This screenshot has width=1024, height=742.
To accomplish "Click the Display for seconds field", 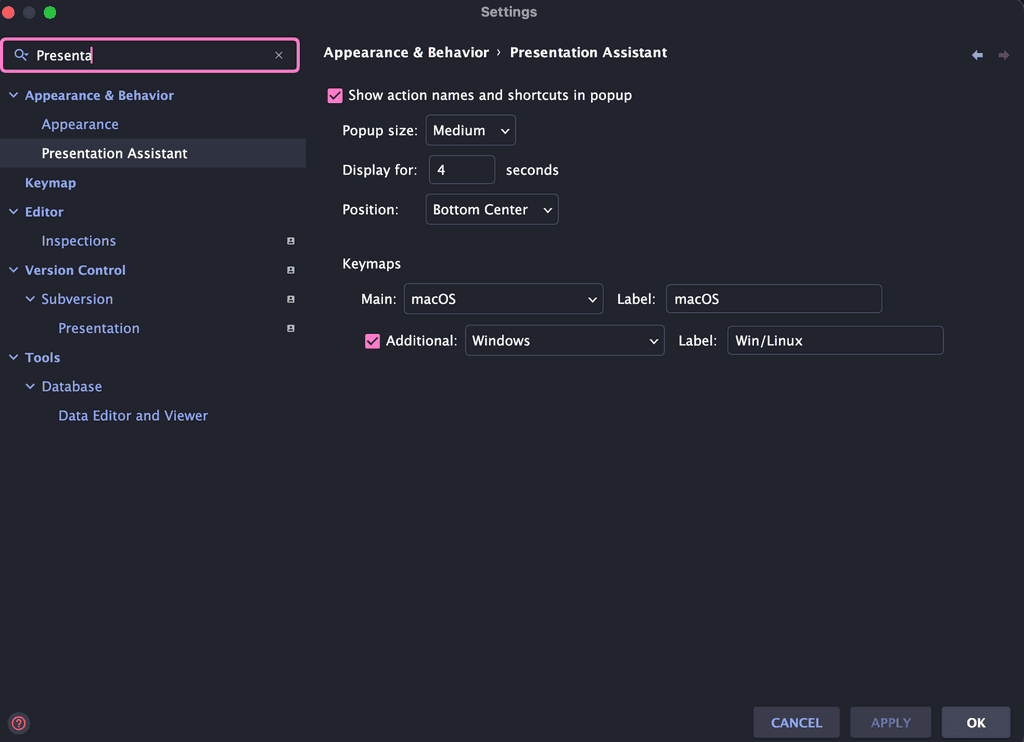I will [461, 170].
